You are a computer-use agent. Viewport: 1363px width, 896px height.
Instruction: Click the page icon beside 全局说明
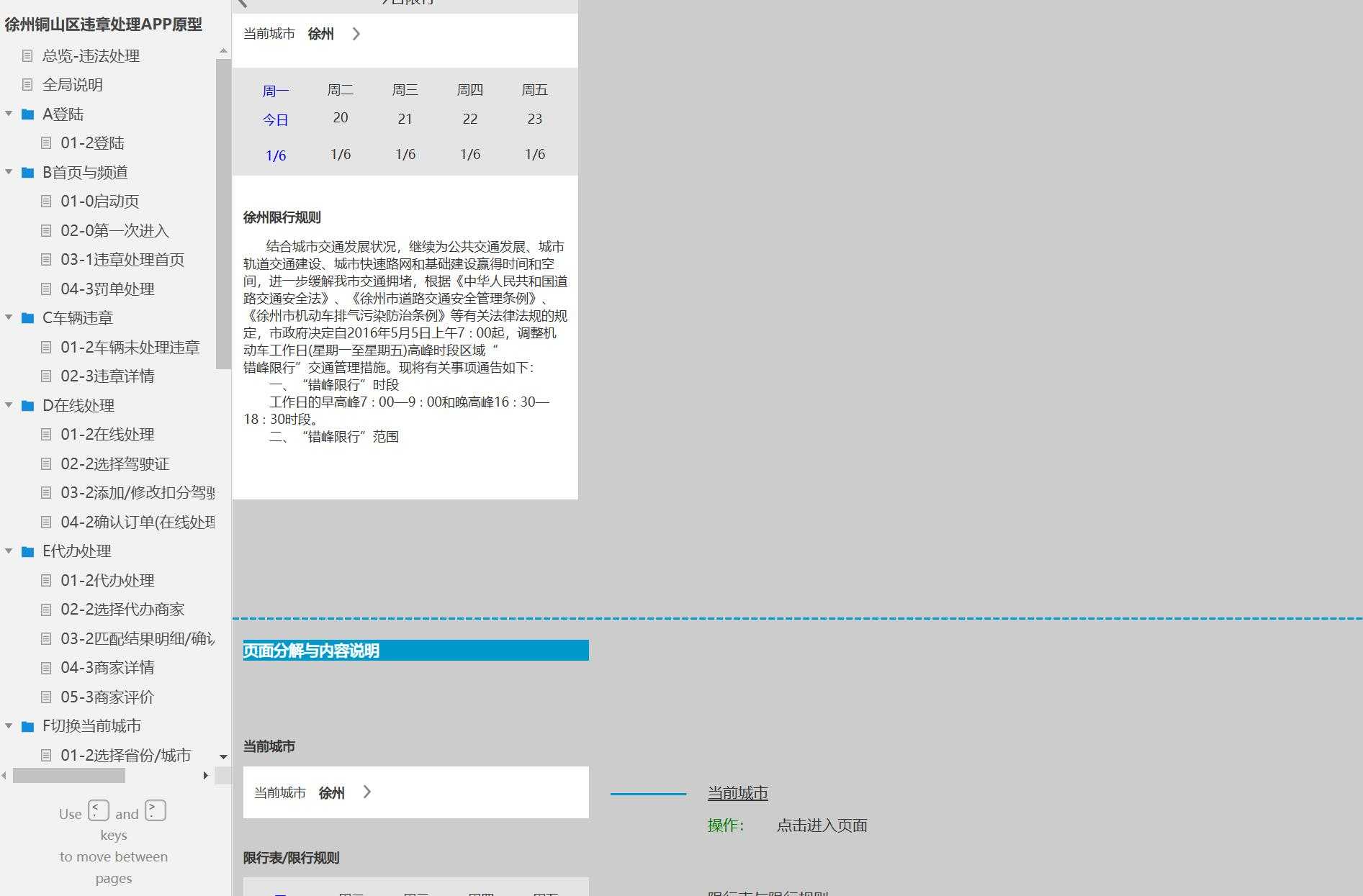click(28, 85)
